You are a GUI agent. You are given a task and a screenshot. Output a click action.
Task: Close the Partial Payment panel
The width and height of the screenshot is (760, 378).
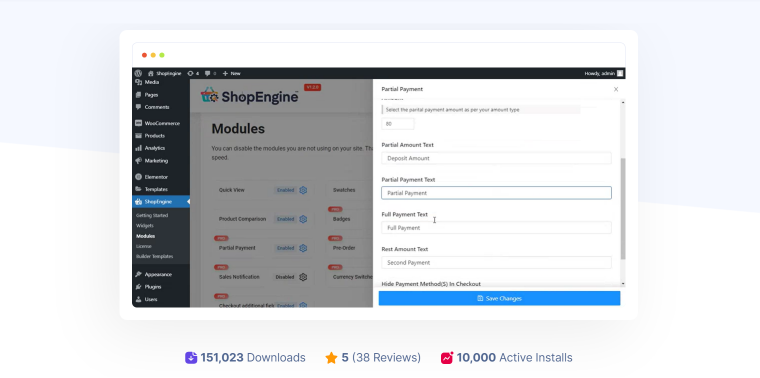click(616, 89)
